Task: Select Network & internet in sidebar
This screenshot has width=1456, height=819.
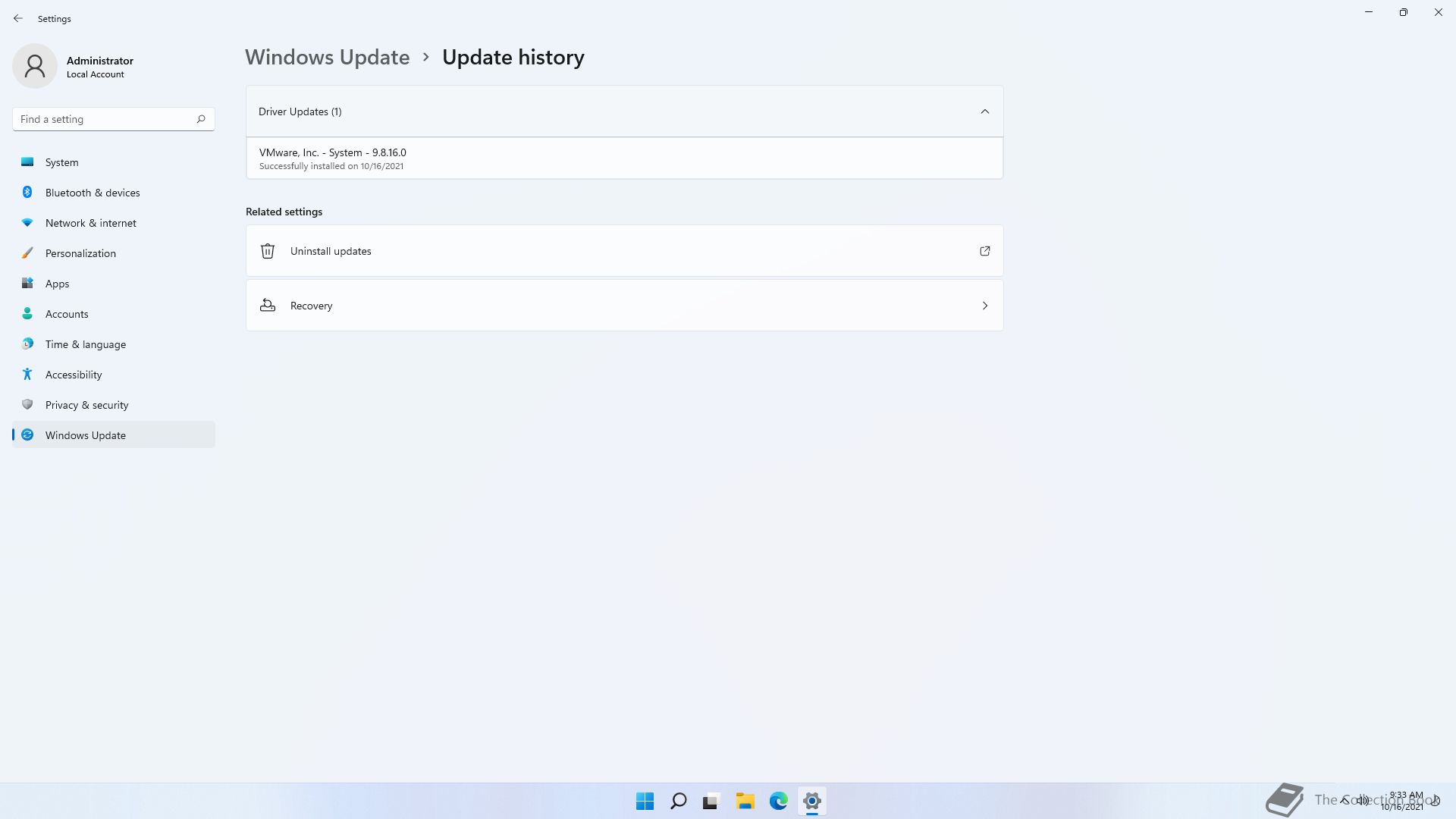Action: click(114, 223)
